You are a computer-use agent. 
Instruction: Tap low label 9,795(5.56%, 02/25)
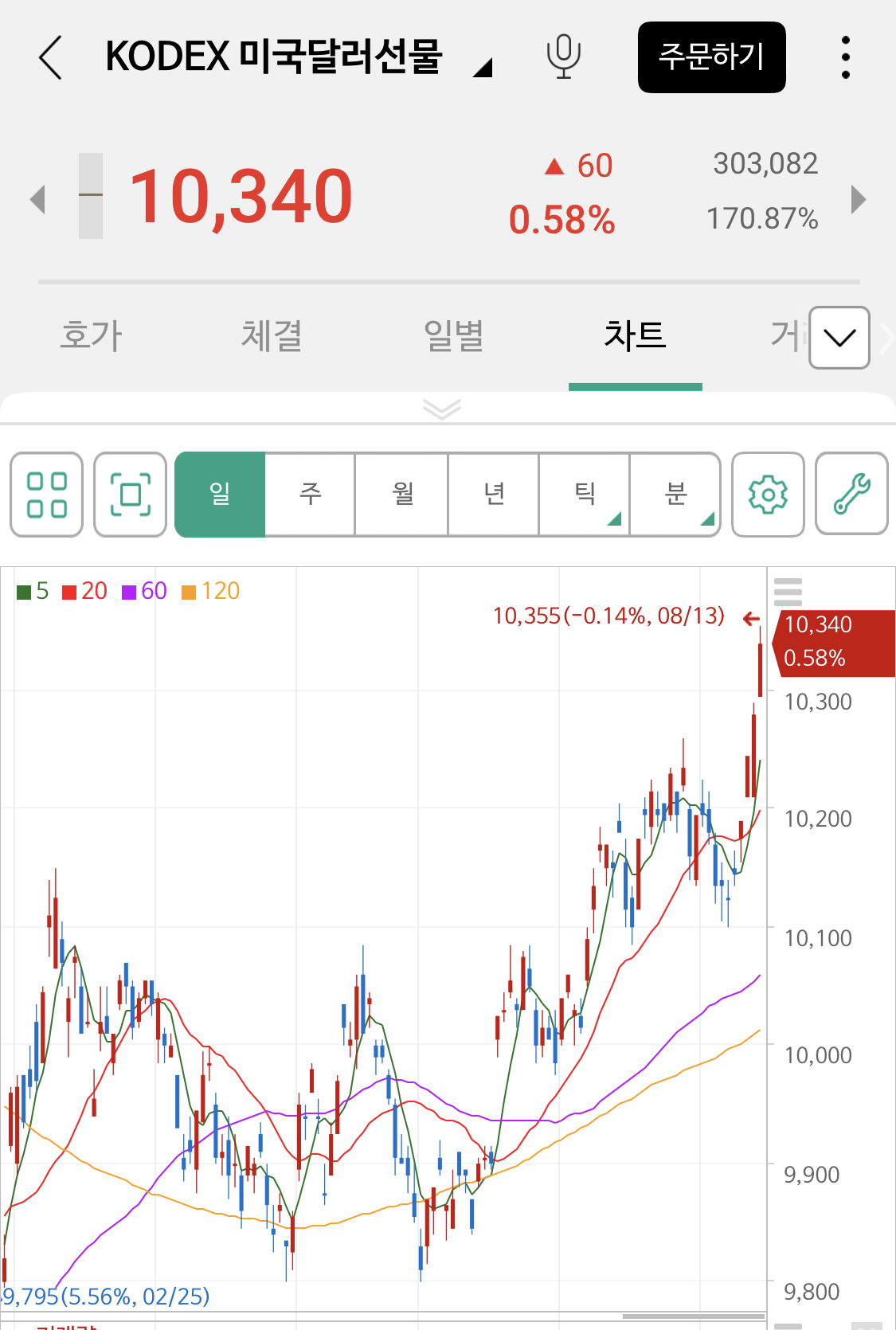[105, 1296]
